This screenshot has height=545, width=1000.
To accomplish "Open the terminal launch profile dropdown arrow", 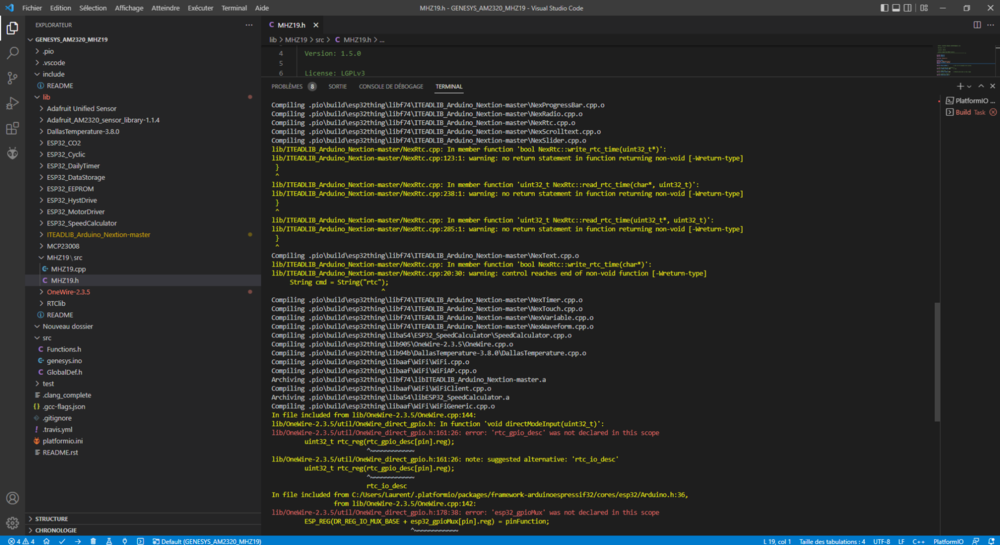I will coord(969,86).
